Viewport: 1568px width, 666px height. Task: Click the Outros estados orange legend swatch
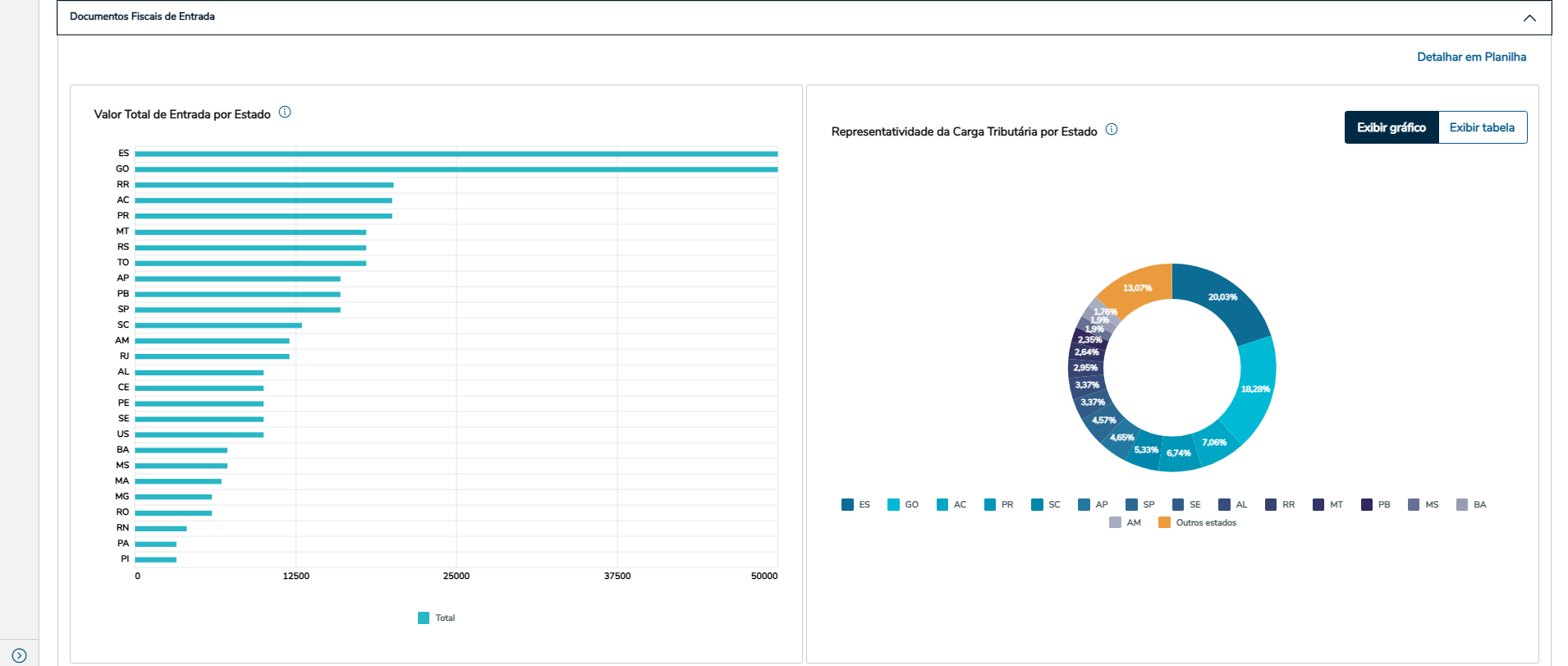point(1164,522)
